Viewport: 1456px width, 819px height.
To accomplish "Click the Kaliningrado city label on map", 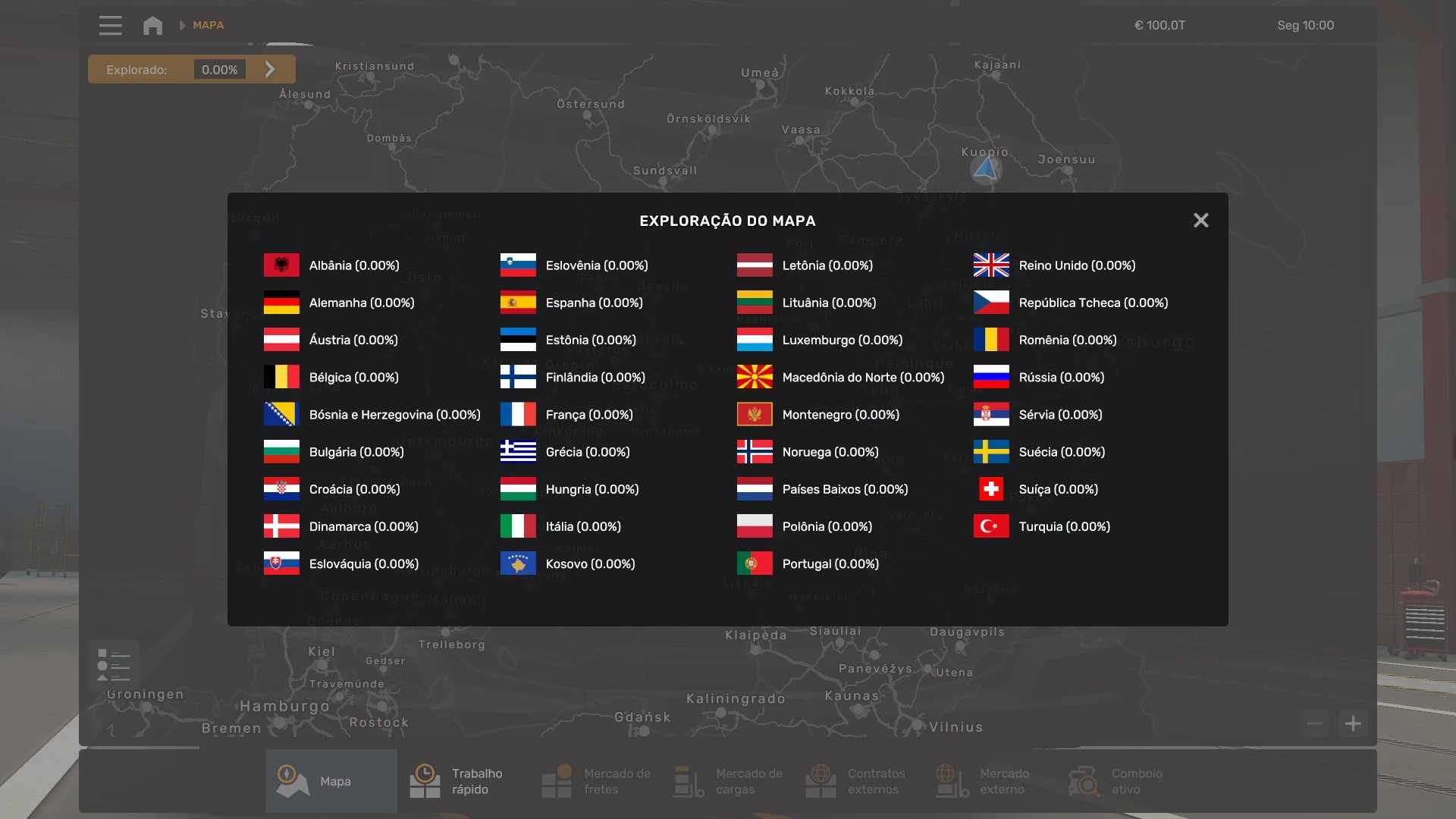I will tap(736, 698).
